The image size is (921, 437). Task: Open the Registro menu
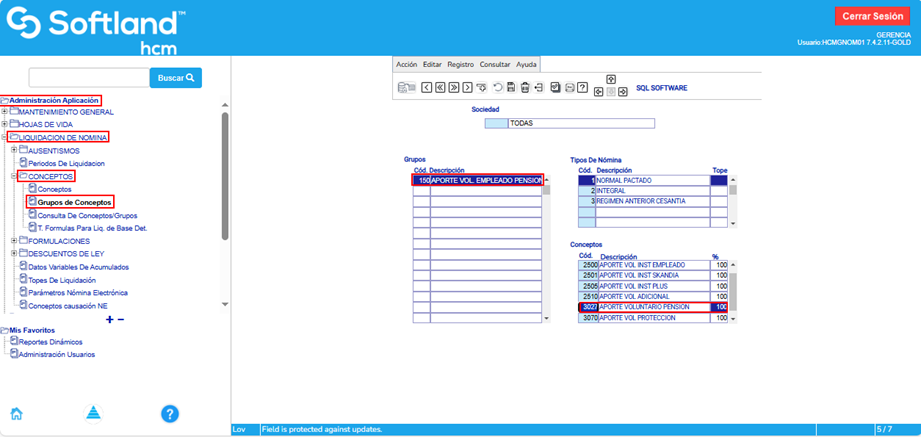(460, 64)
